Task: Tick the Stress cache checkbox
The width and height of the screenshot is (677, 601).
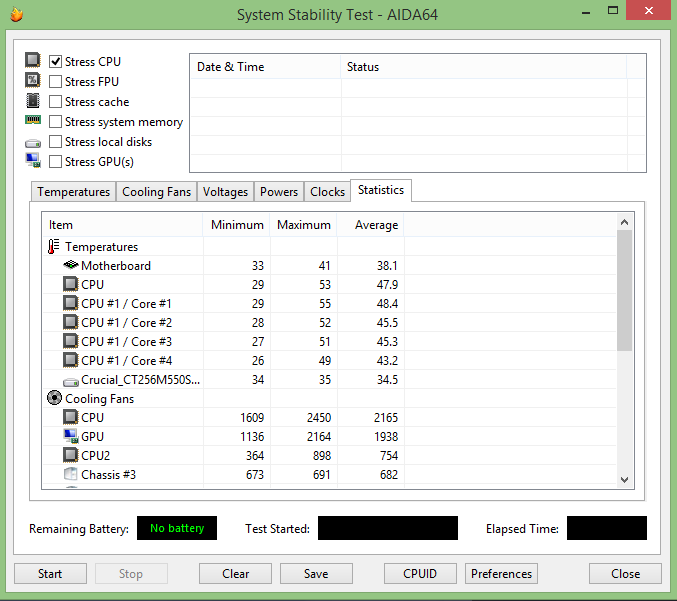Action: click(x=55, y=102)
